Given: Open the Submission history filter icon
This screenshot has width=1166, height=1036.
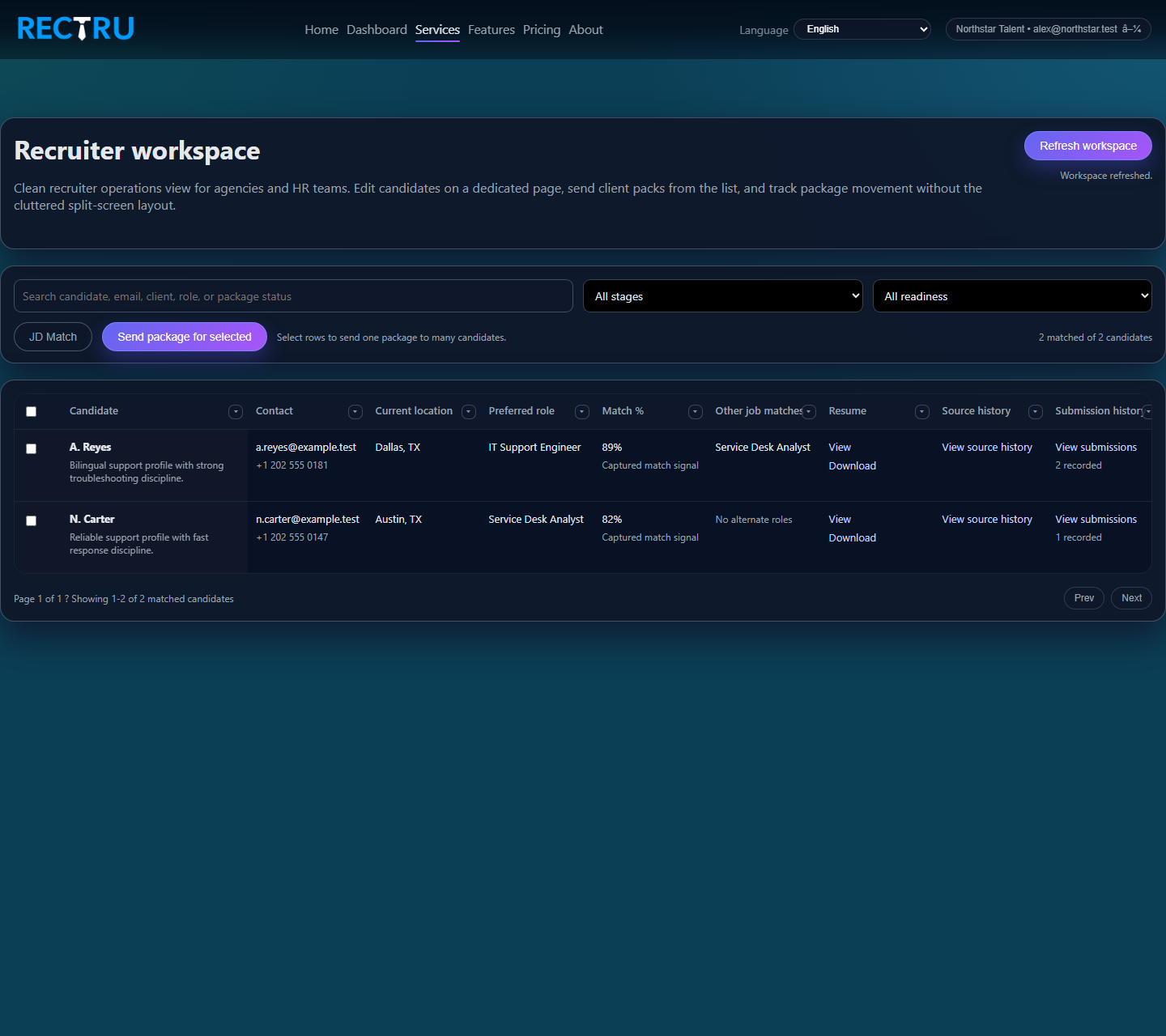Looking at the screenshot, I should [1148, 411].
